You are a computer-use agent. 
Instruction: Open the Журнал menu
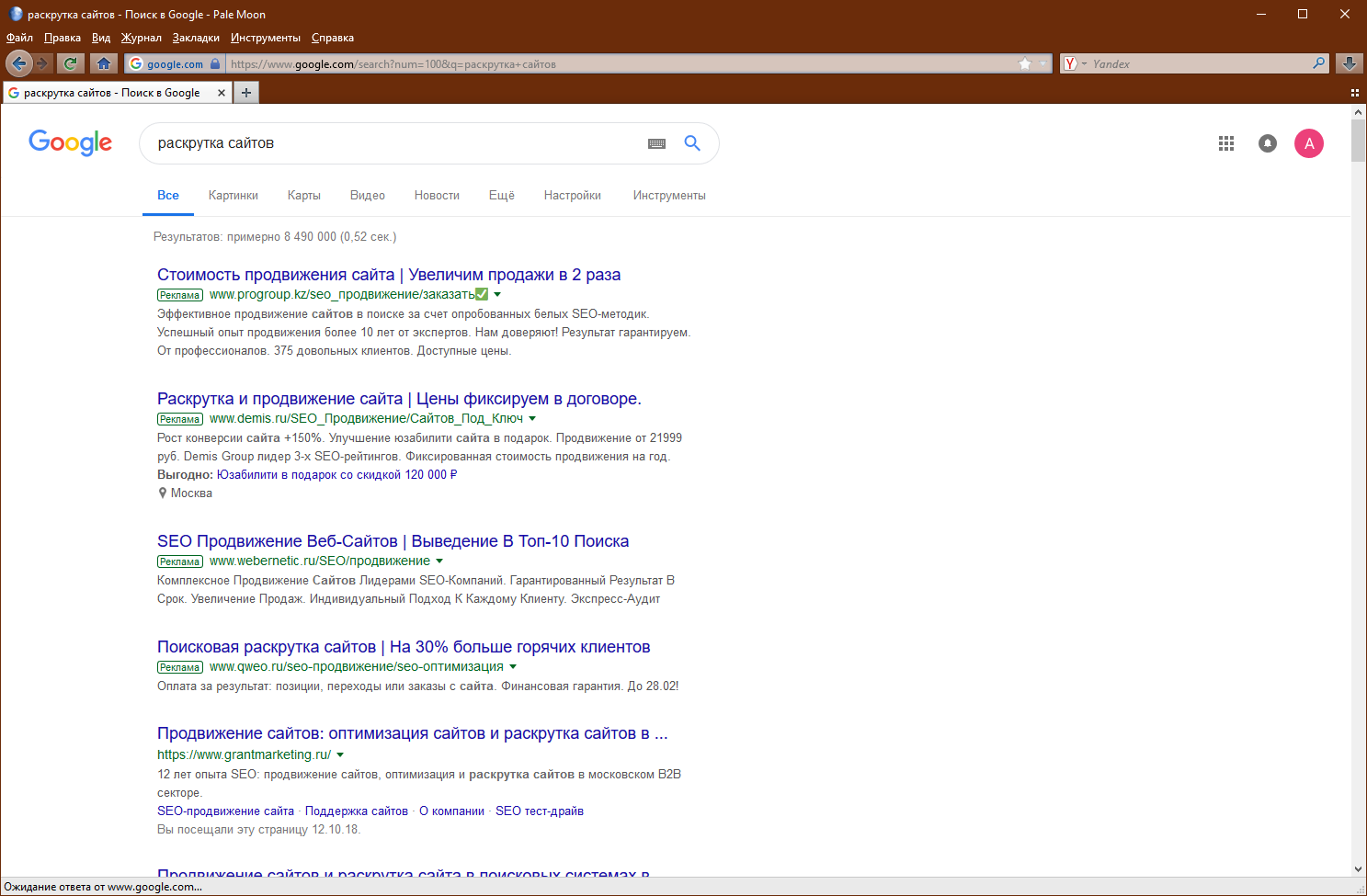point(142,38)
